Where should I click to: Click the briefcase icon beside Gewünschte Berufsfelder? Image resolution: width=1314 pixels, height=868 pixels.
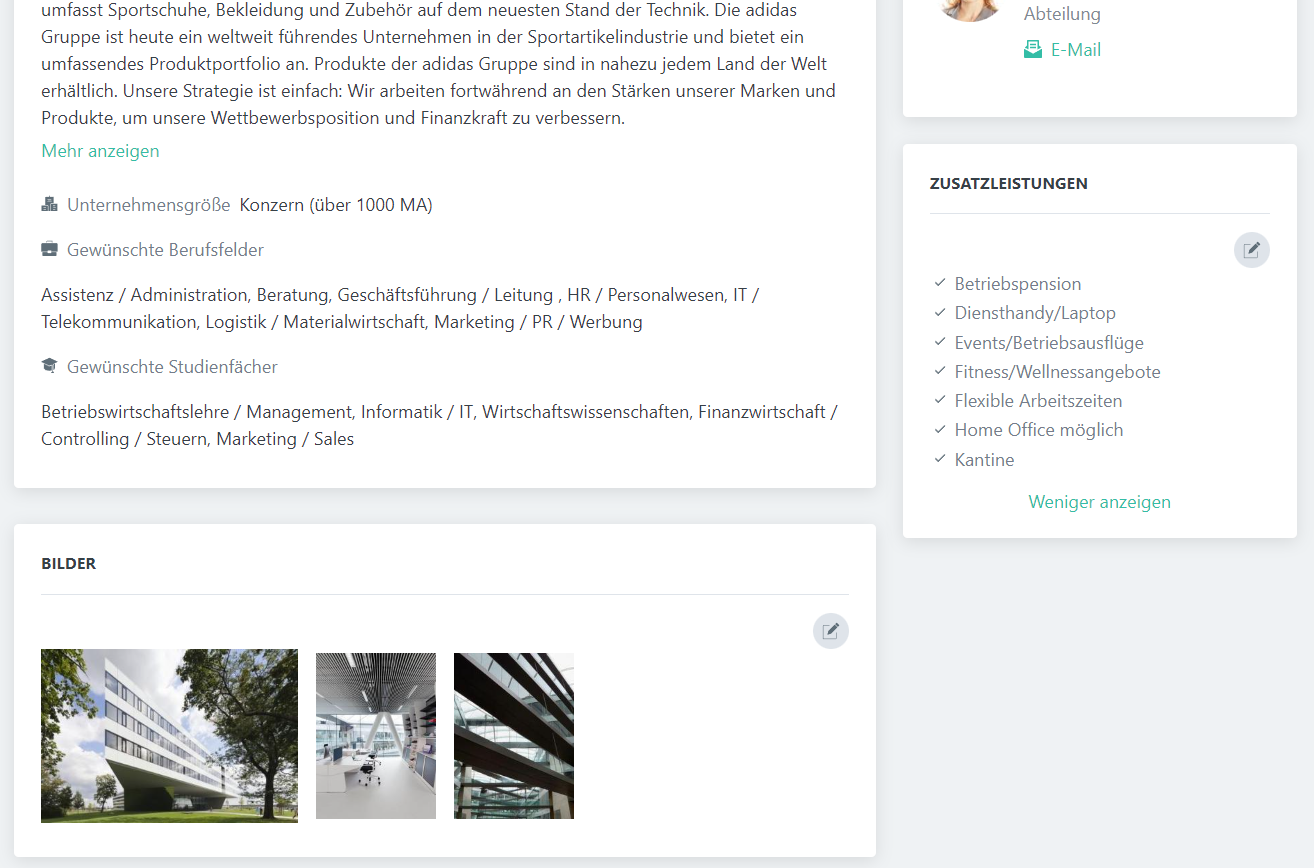click(49, 249)
